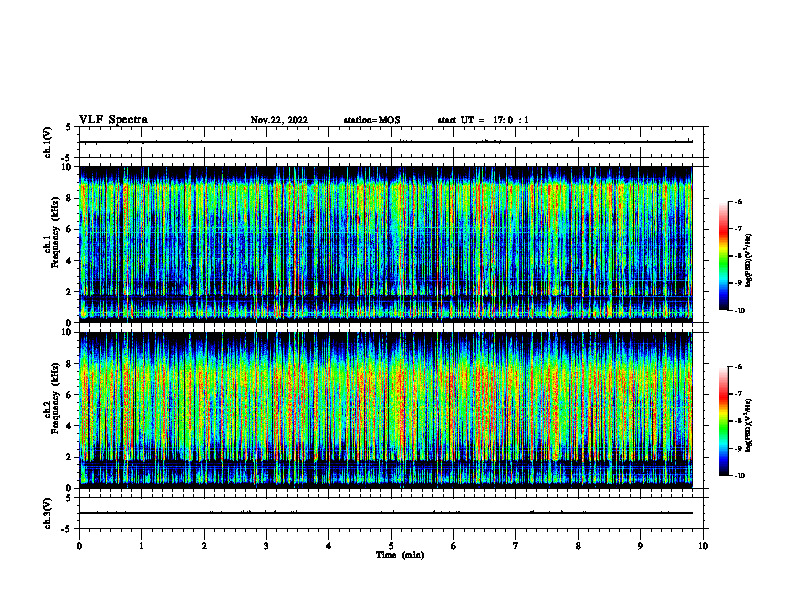792x612 pixels.
Task: Click the ch.2 PSD color scale bar
Action: 724,421
